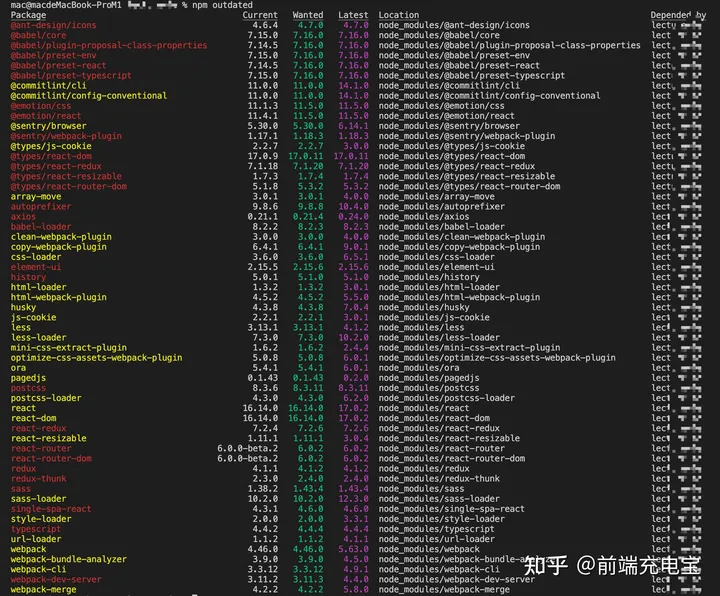Click Current version 1.38.2 of sass

pyautogui.click(x=263, y=490)
